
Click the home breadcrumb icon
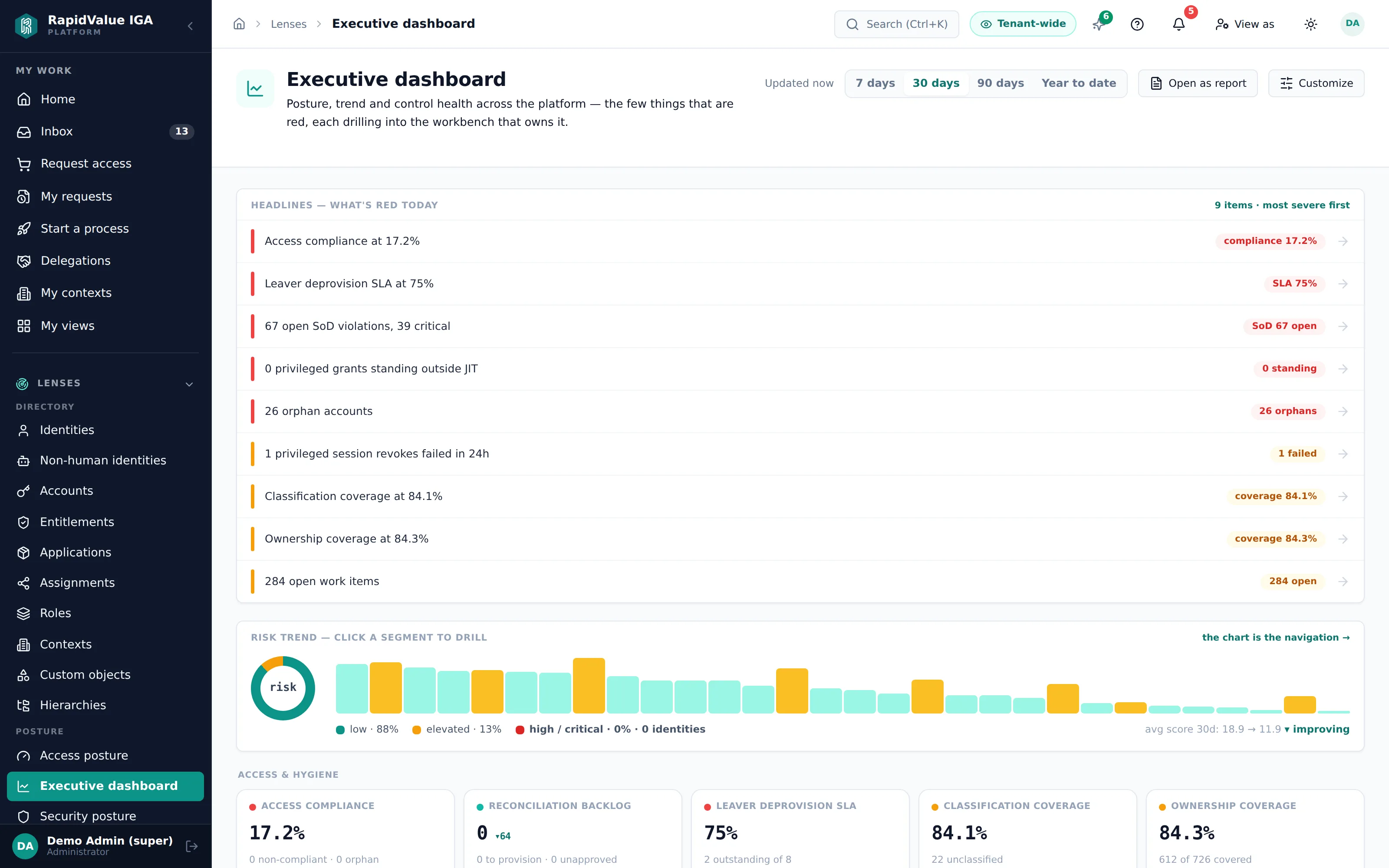239,24
